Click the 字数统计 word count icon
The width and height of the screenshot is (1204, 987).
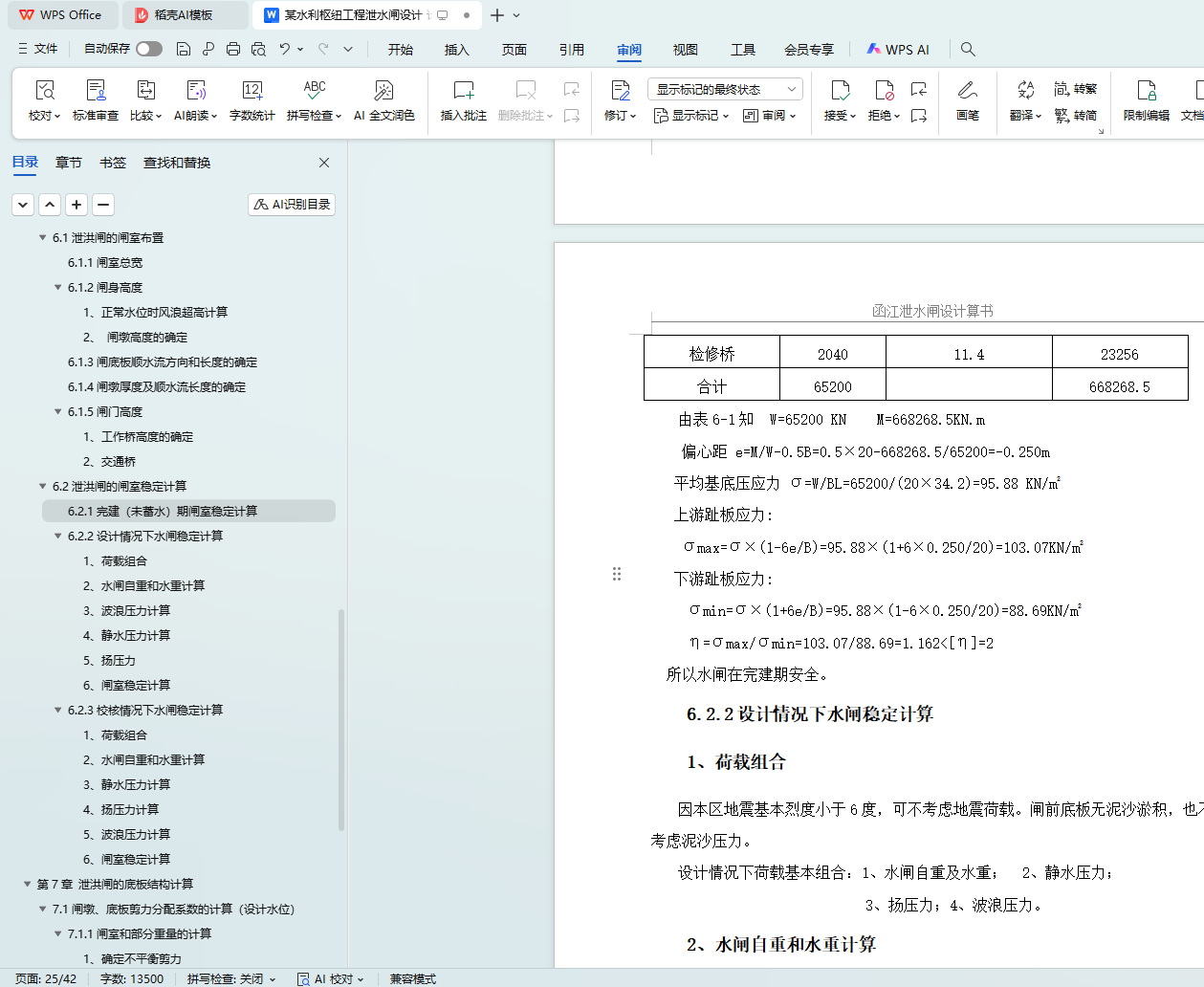[x=252, y=91]
